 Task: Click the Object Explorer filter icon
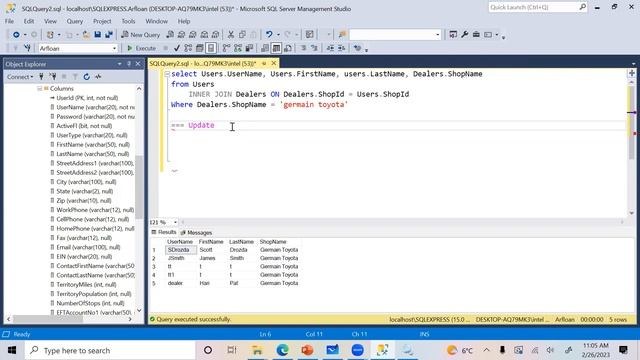(x=75, y=77)
